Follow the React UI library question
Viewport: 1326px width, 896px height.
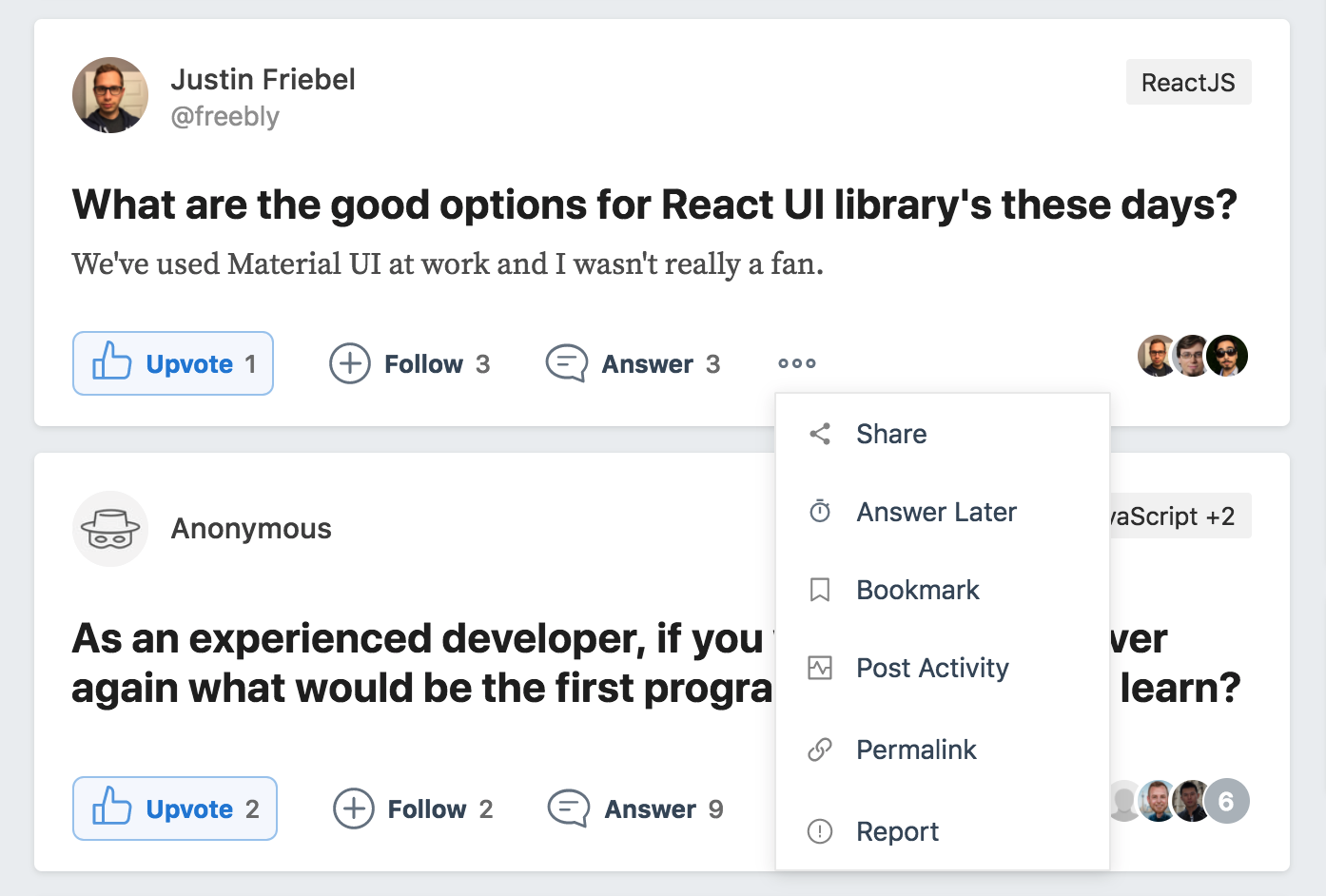(x=410, y=363)
